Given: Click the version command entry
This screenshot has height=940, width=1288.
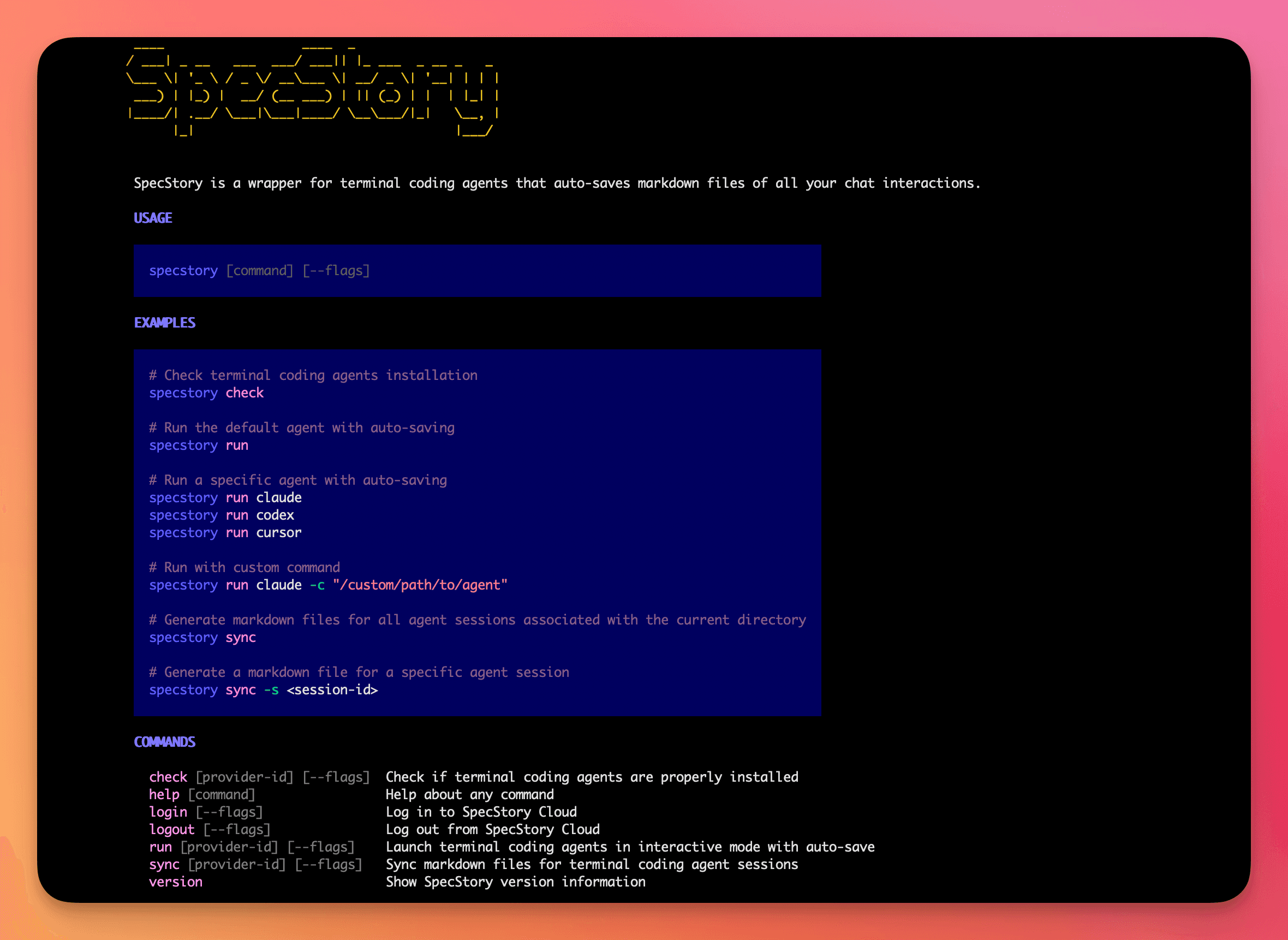Looking at the screenshot, I should 176,882.
